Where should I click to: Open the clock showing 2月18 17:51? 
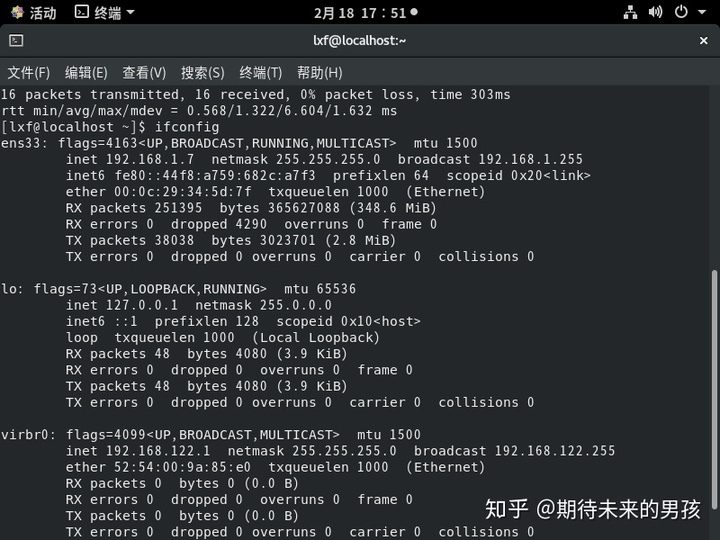coord(366,13)
